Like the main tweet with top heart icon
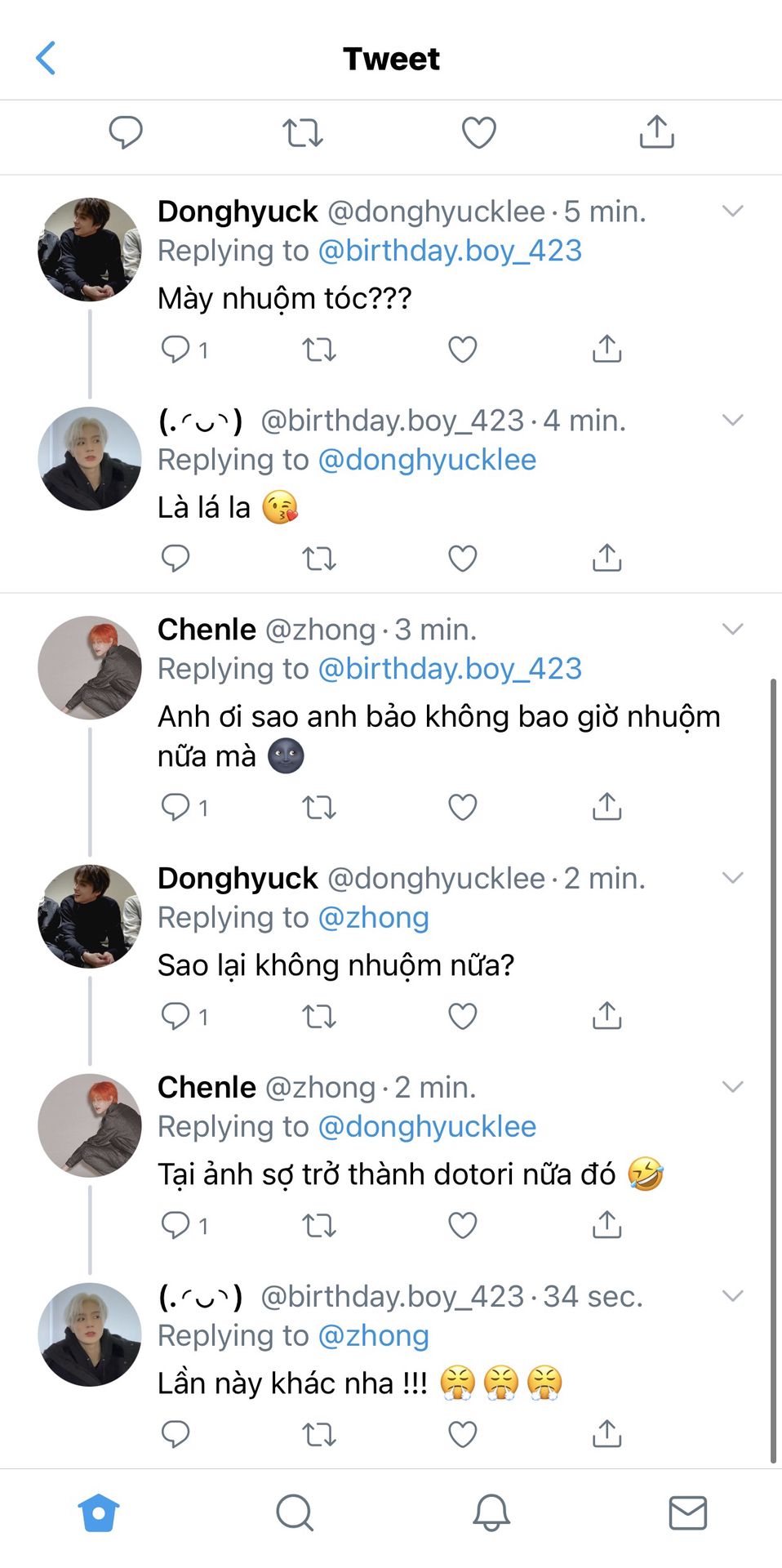Screen dimensions: 782x1568 tap(478, 132)
